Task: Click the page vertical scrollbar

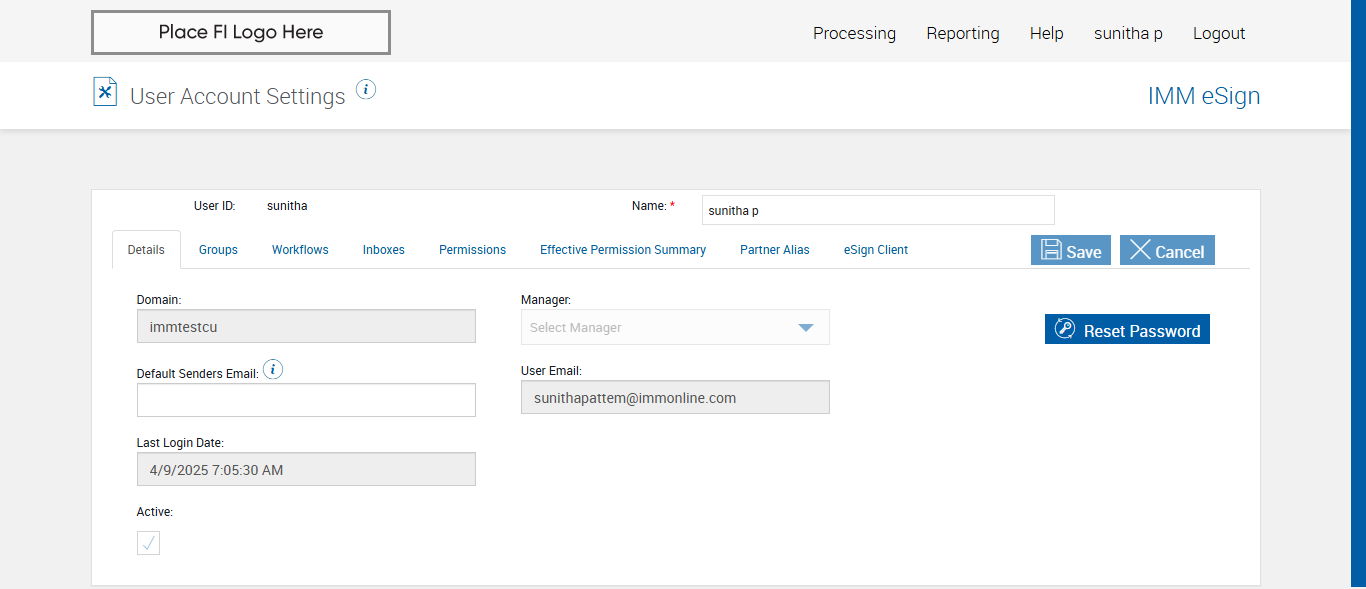Action: [1358, 294]
